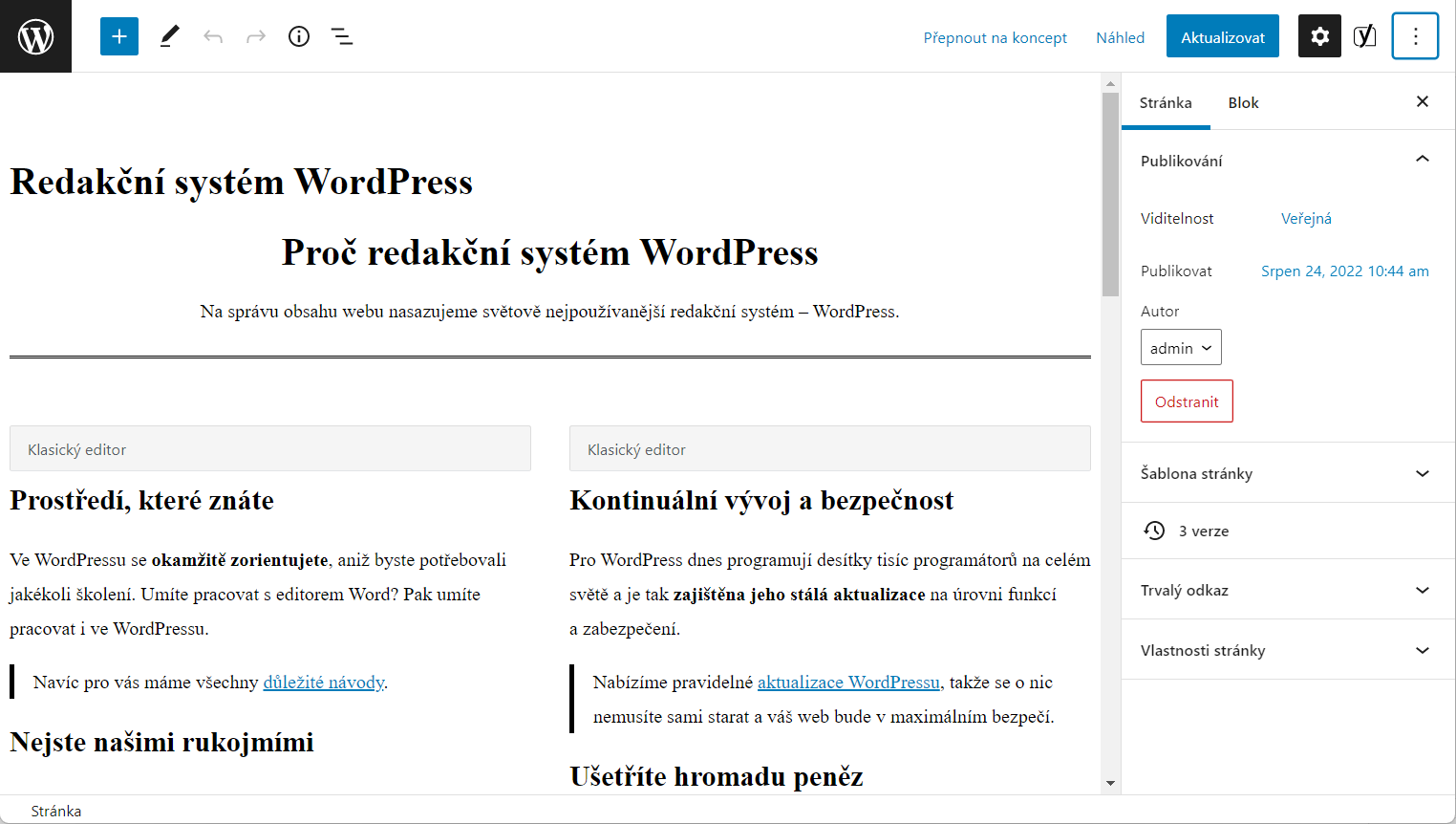Click the heading Ušetříte hromadu peněz
The height and width of the screenshot is (824, 1456).
tap(717, 776)
